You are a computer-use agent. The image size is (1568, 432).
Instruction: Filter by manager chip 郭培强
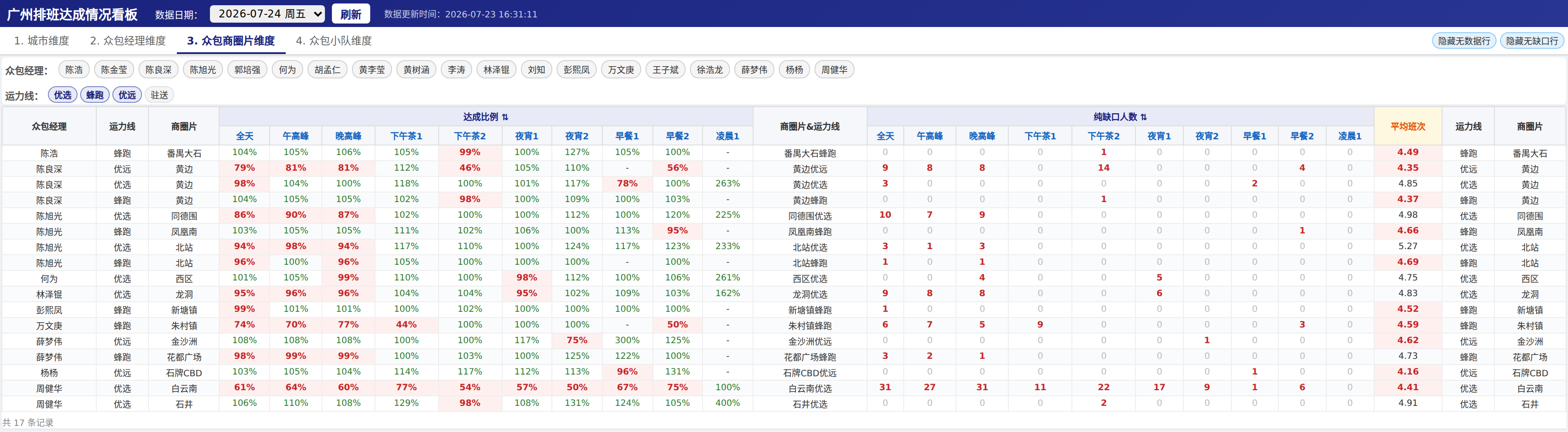(247, 70)
